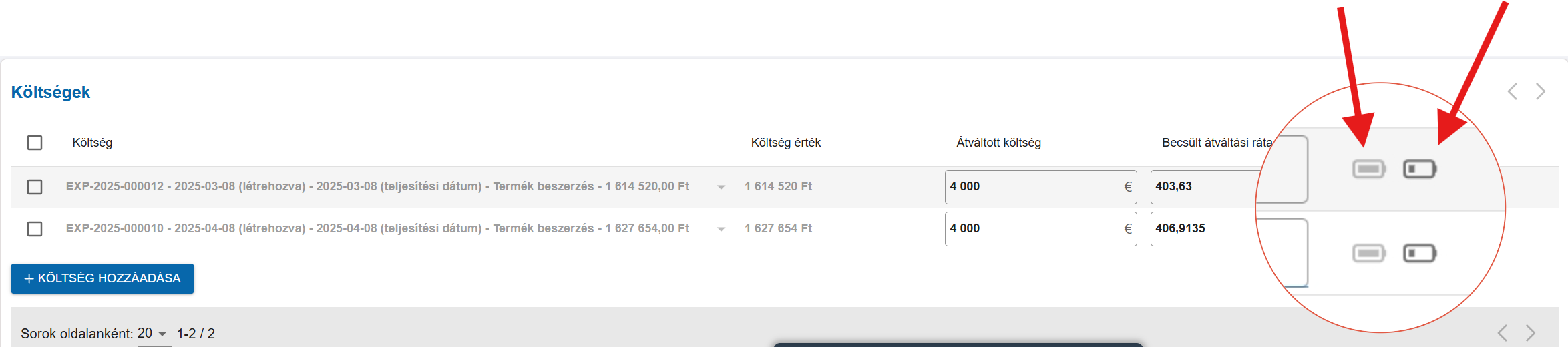Open the cost dropdown for EXP-2025-000012

tap(721, 188)
